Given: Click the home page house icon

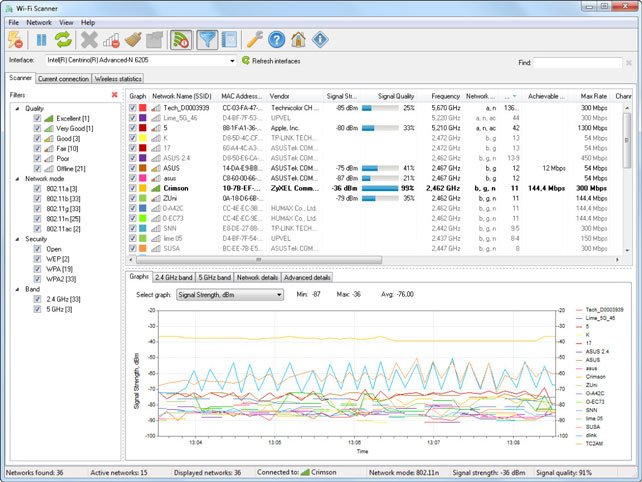Looking at the screenshot, I should (x=298, y=40).
